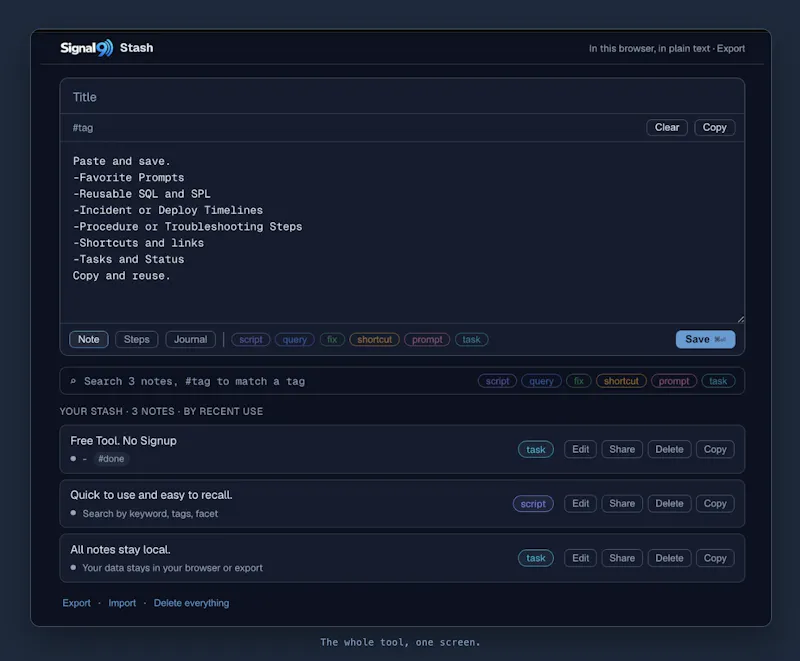Toggle shortcut tag chip in editor

pyautogui.click(x=374, y=340)
